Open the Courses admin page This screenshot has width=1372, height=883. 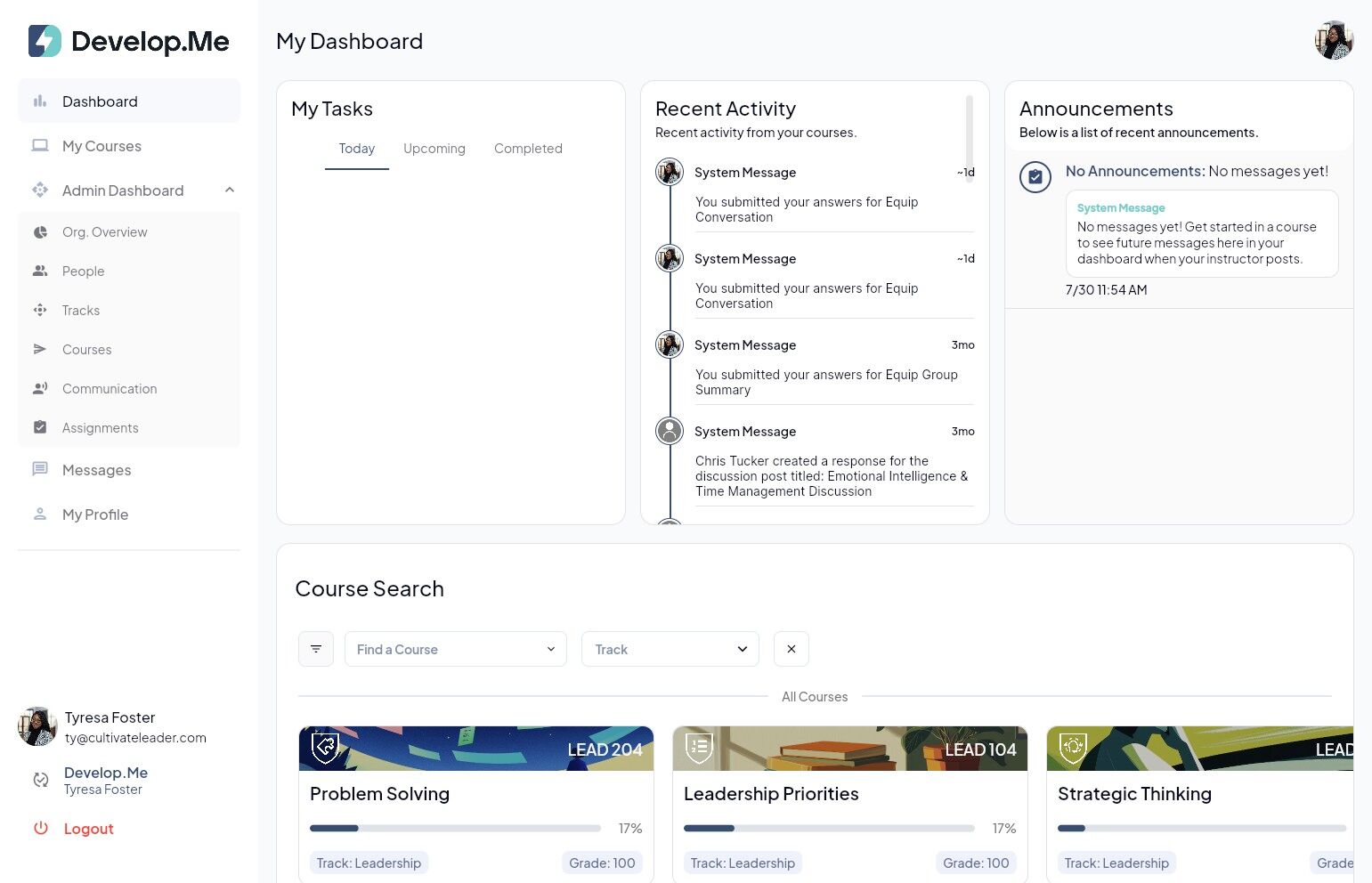tap(129, 350)
